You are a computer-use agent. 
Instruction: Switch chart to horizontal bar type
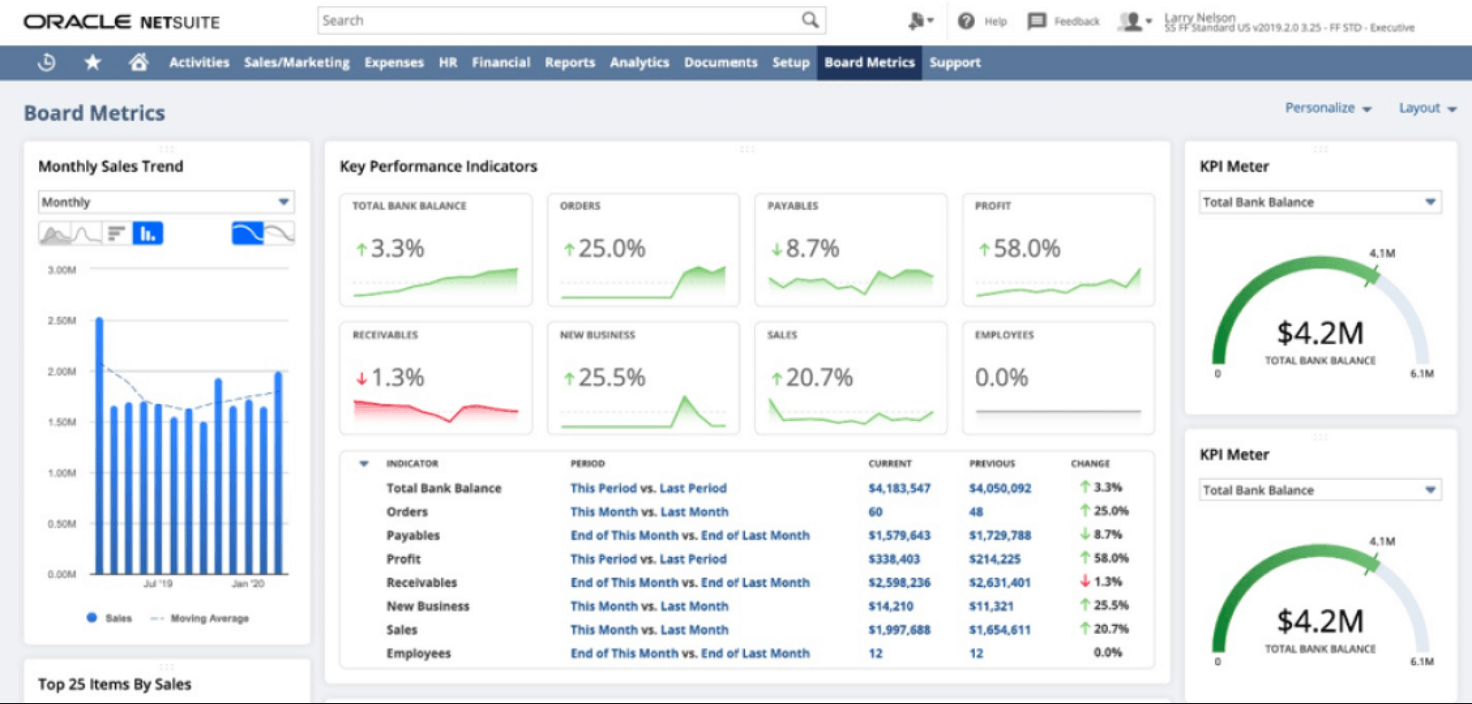[x=117, y=234]
